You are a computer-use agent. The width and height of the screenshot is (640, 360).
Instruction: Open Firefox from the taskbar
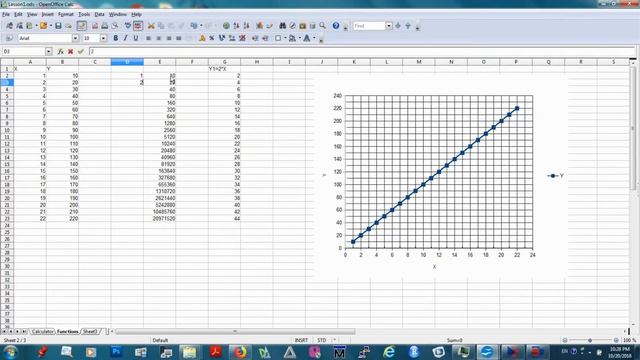pyautogui.click(x=240, y=351)
